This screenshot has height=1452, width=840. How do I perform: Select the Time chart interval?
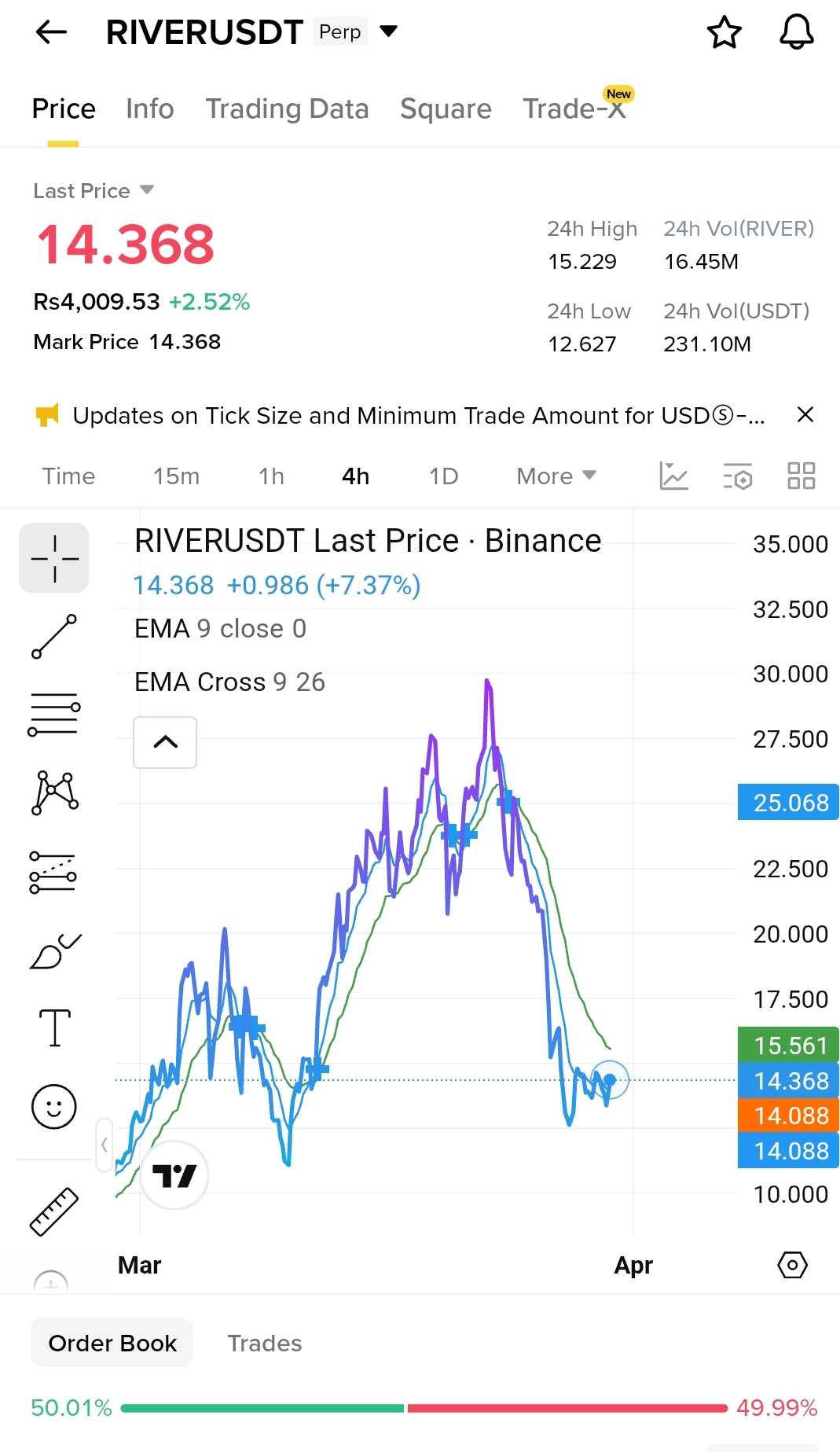click(68, 476)
